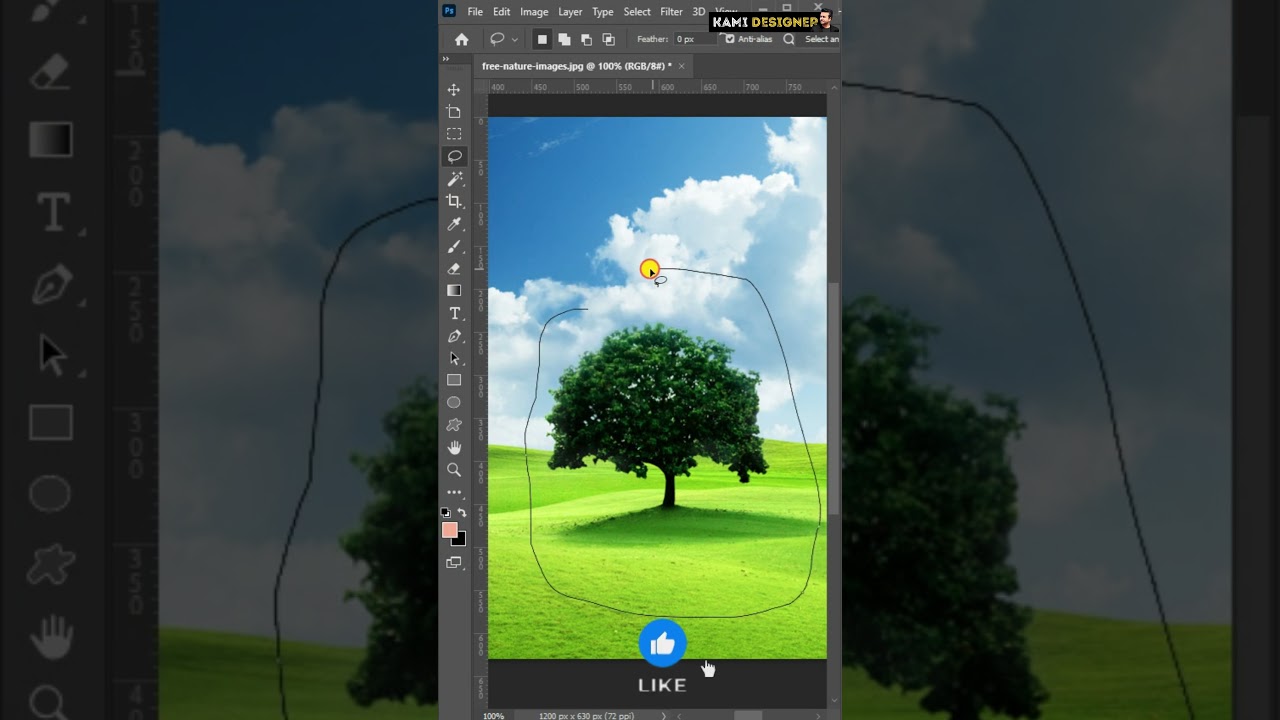Choose Subtract from selection mode
1280x720 pixels.
(586, 39)
